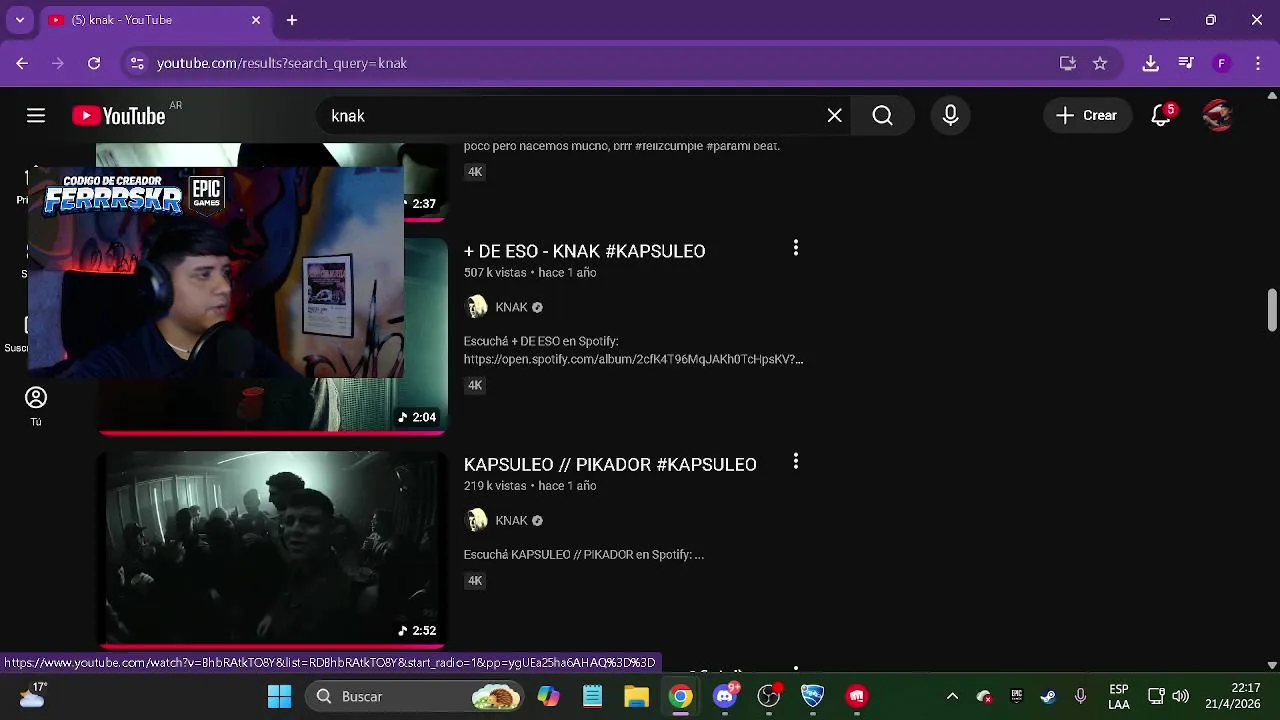The width and height of the screenshot is (1280, 720).
Task: Bookmark this page with the star
Action: click(1100, 63)
